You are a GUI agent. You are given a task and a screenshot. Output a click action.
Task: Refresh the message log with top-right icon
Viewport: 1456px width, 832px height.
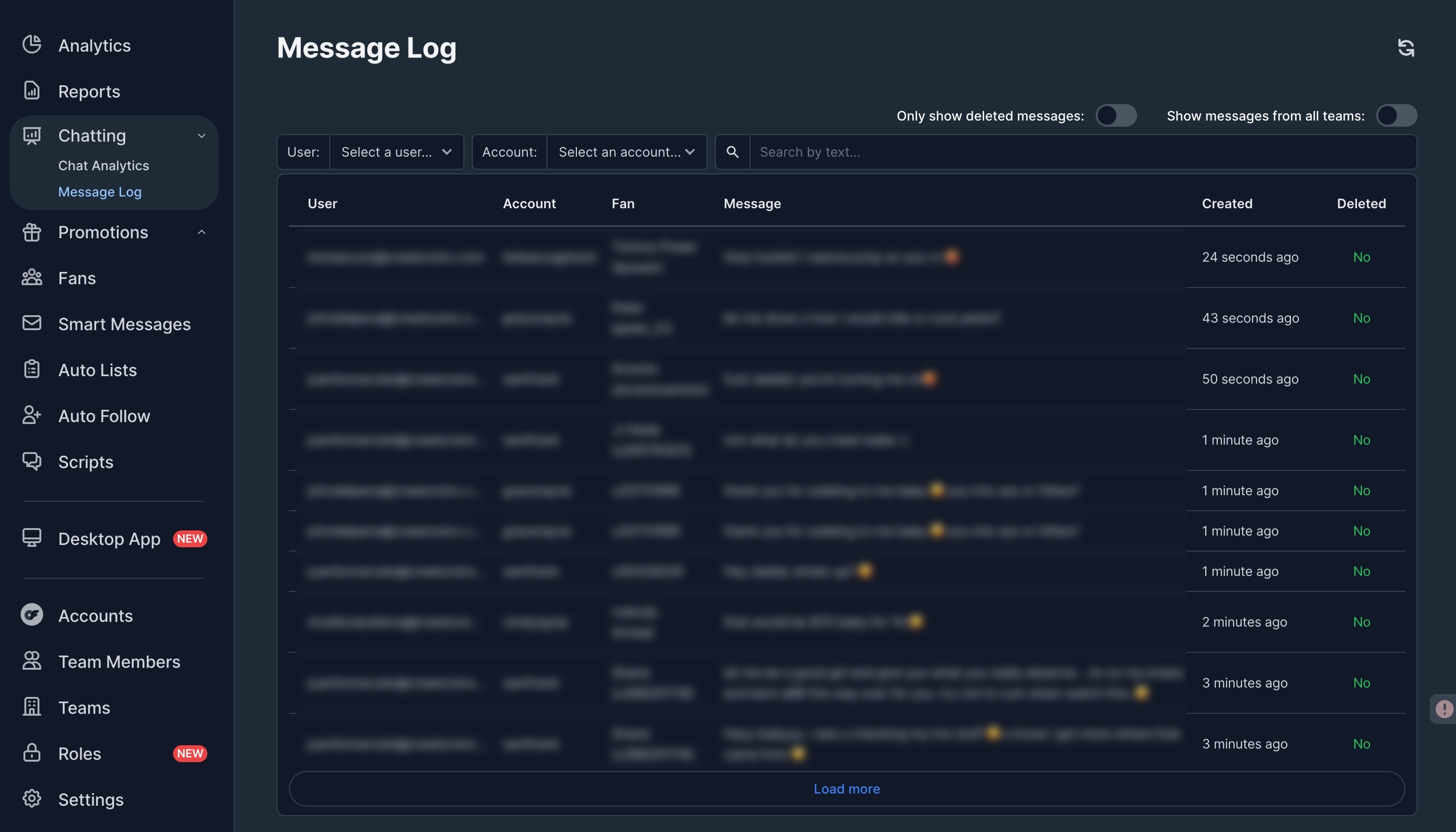[1406, 47]
